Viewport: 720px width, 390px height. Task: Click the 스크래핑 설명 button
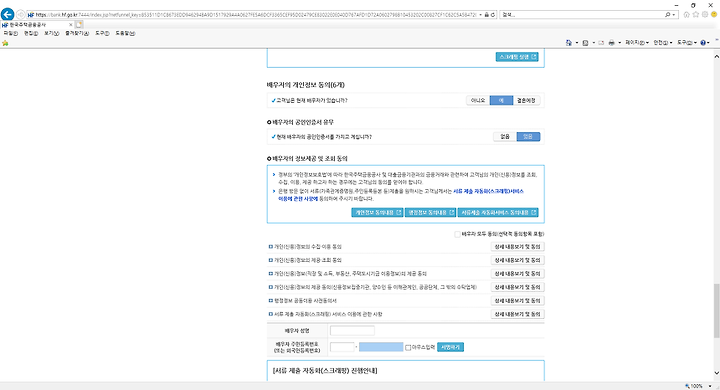(x=517, y=57)
